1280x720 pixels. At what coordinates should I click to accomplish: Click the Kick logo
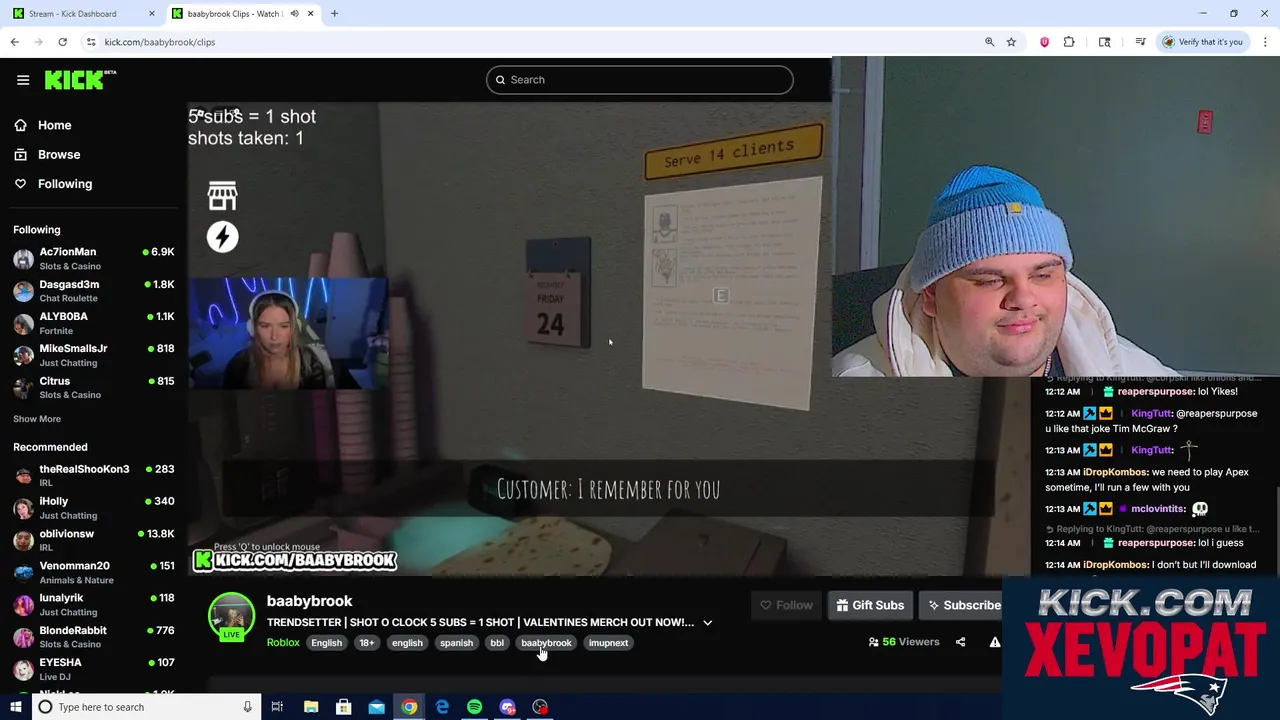click(x=80, y=80)
